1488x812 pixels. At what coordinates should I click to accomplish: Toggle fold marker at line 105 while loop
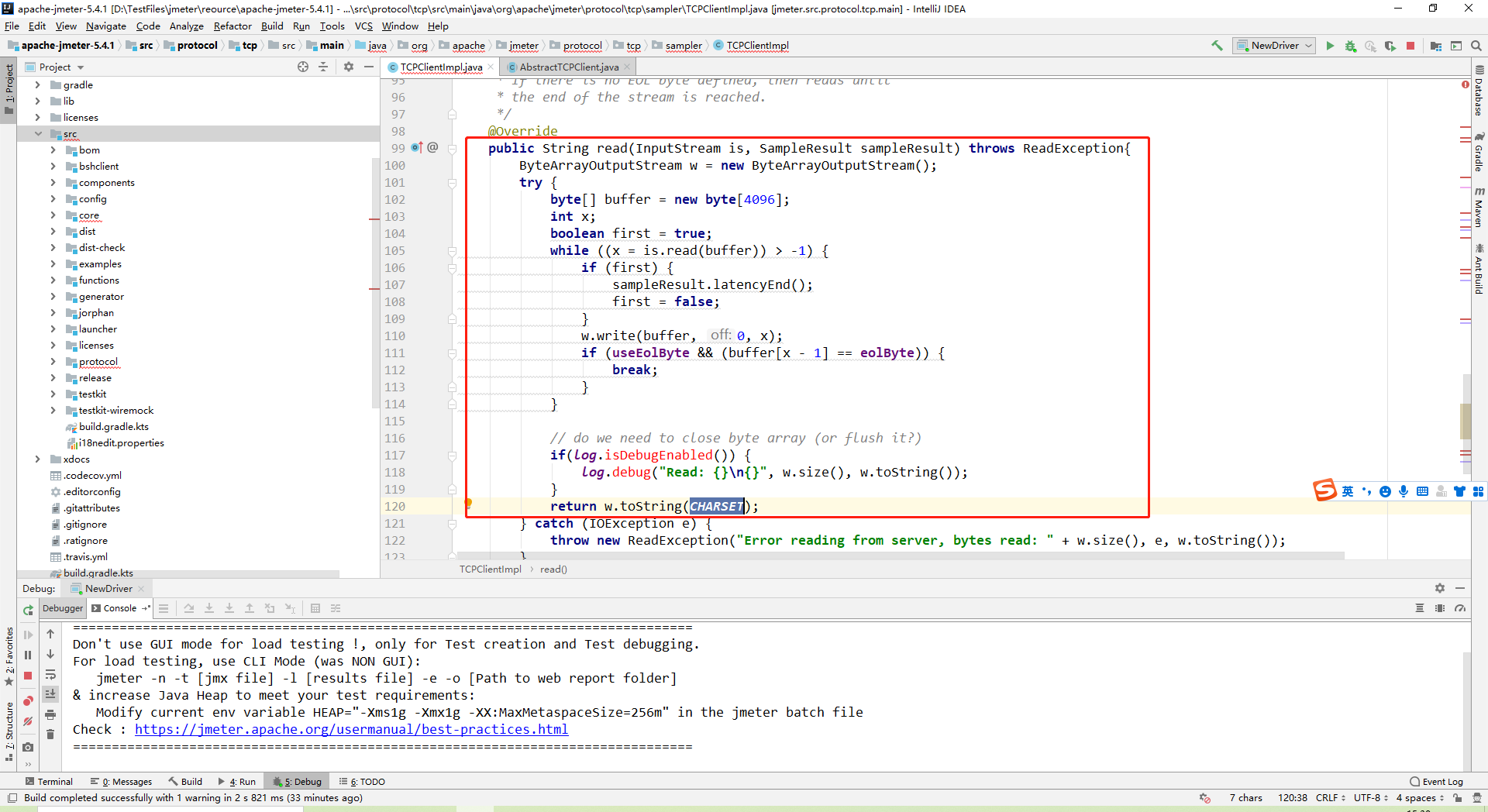click(452, 251)
